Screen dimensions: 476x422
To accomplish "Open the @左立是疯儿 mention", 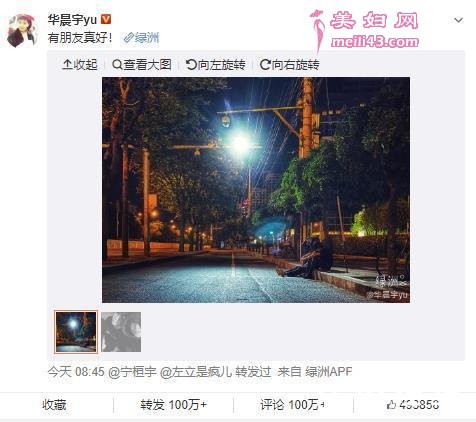I will click(x=196, y=372).
